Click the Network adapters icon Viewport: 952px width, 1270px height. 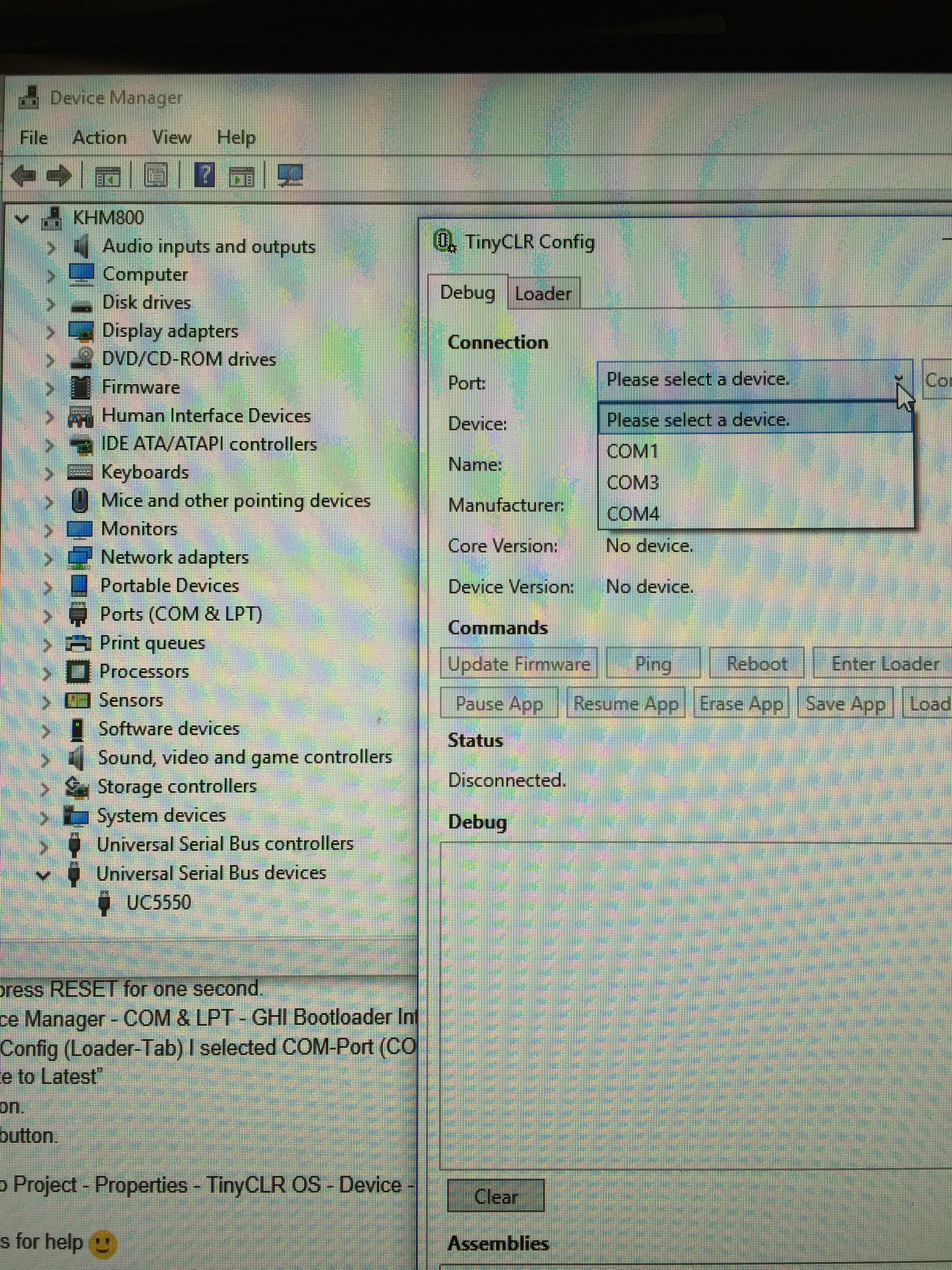(79, 556)
